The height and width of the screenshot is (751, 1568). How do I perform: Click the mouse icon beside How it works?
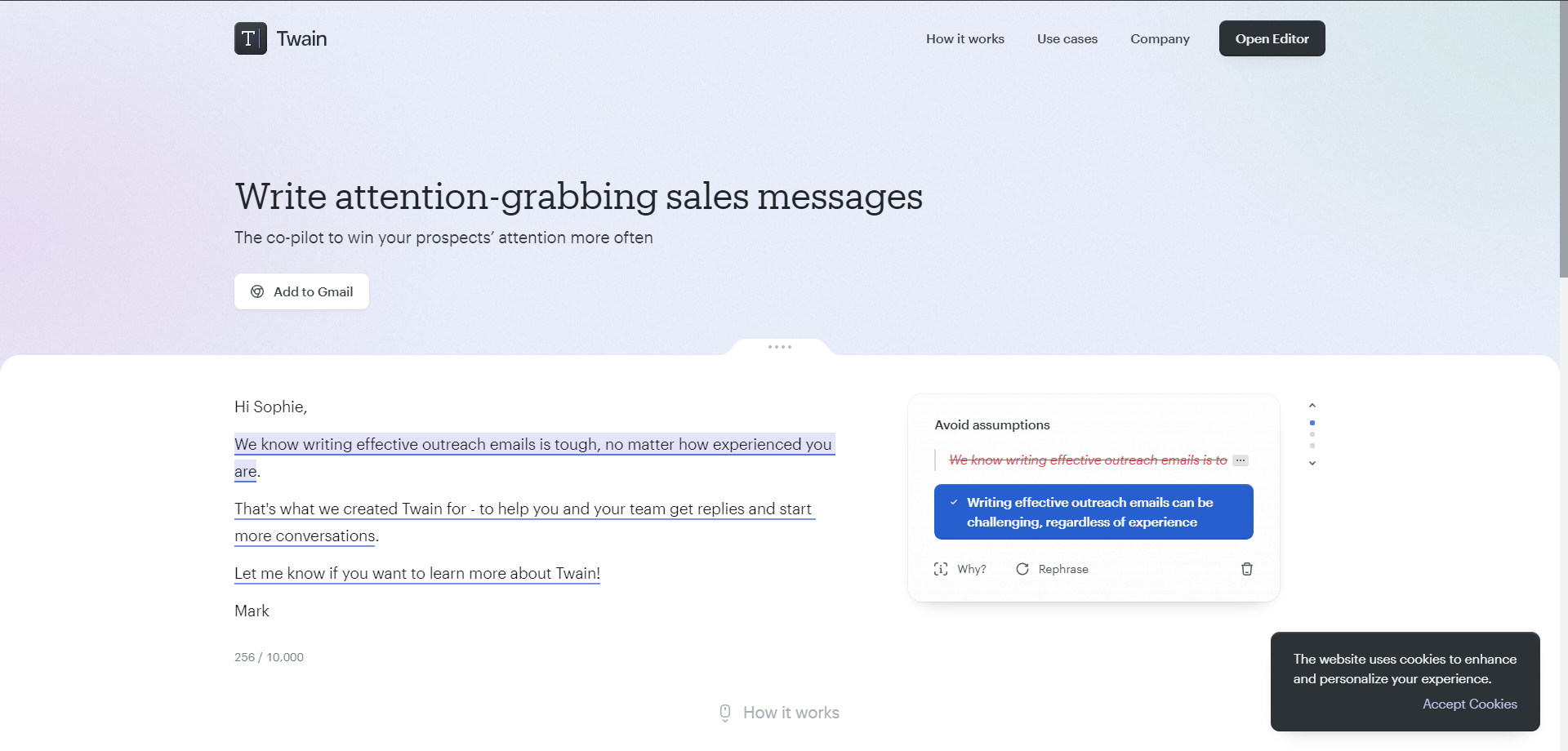(725, 713)
